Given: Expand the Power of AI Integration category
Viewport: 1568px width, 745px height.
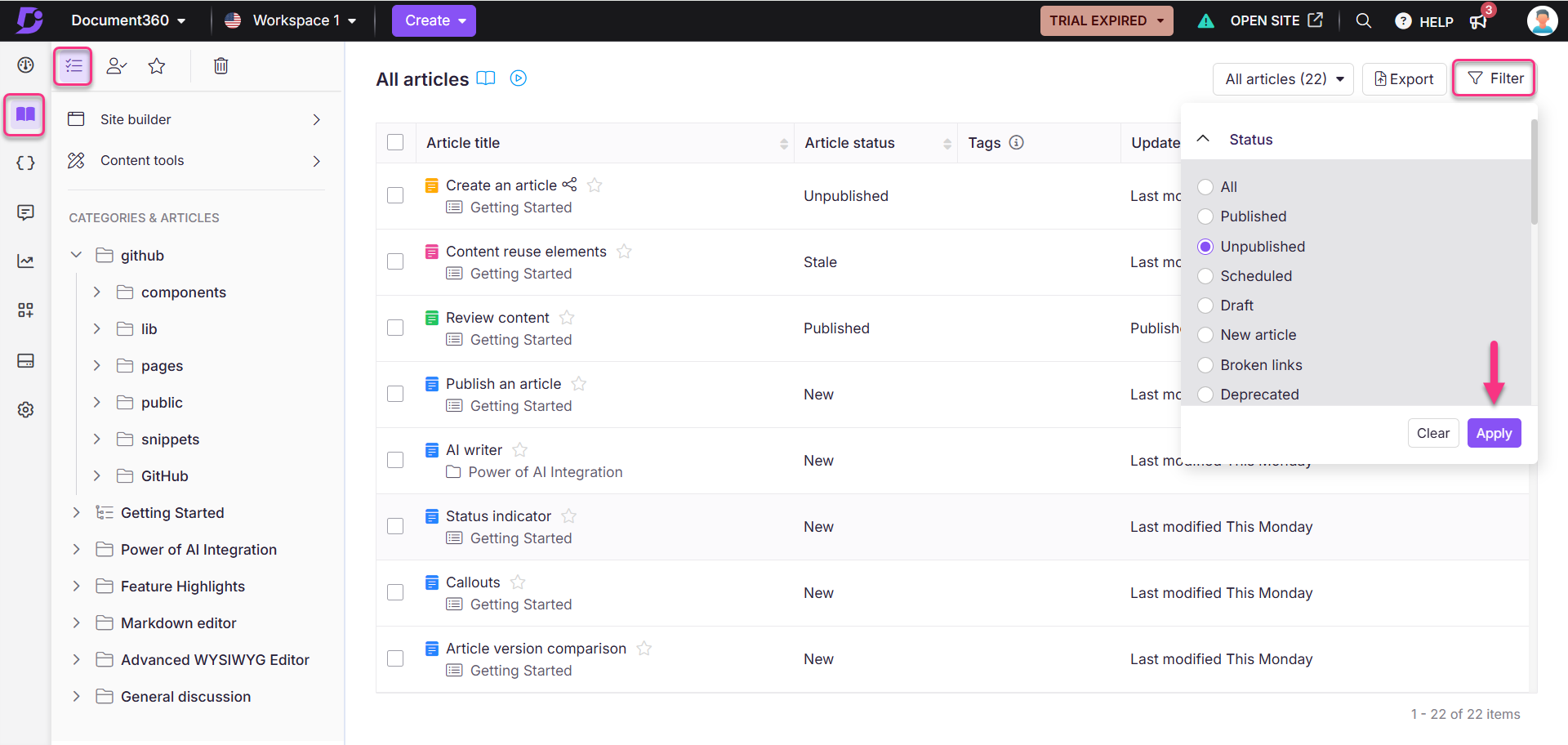Looking at the screenshot, I should pos(76,549).
